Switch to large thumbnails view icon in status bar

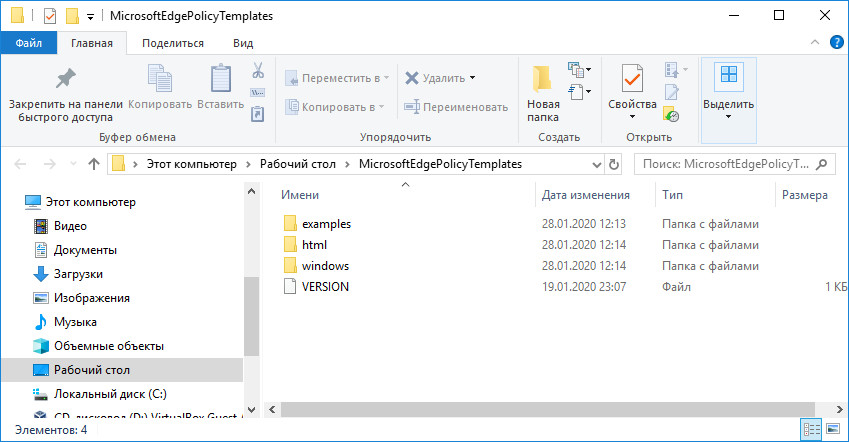click(833, 430)
